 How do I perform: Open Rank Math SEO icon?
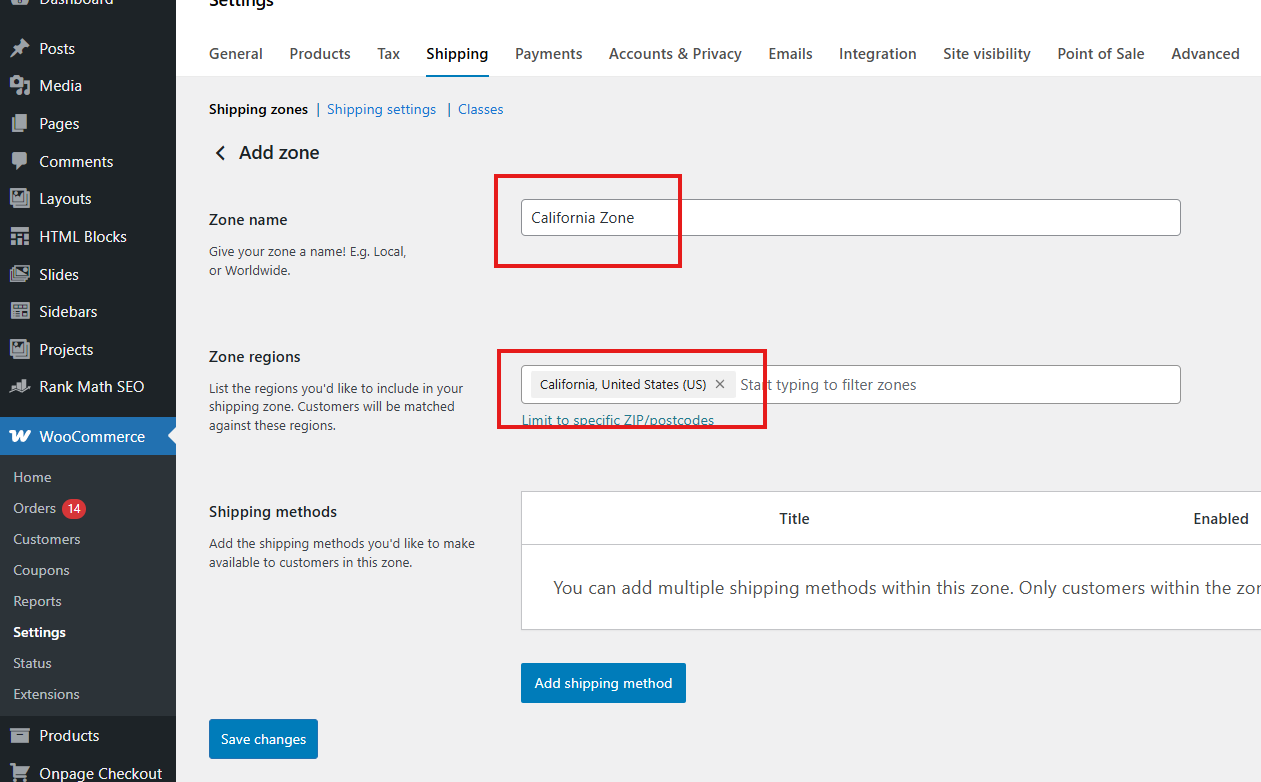tap(19, 387)
